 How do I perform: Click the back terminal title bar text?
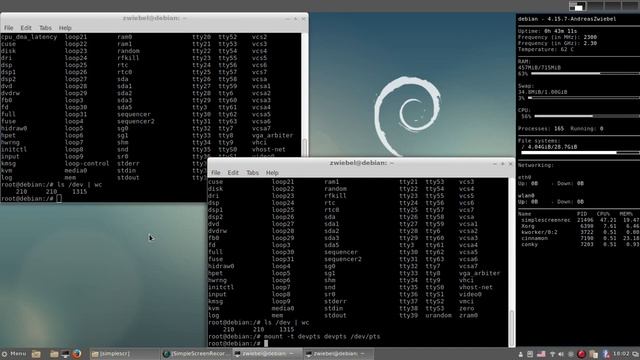coord(155,18)
